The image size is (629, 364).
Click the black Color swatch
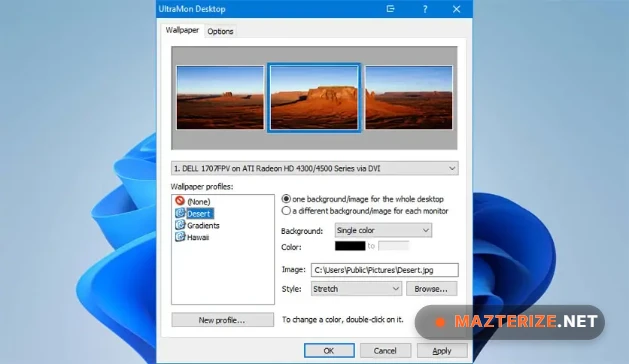350,246
